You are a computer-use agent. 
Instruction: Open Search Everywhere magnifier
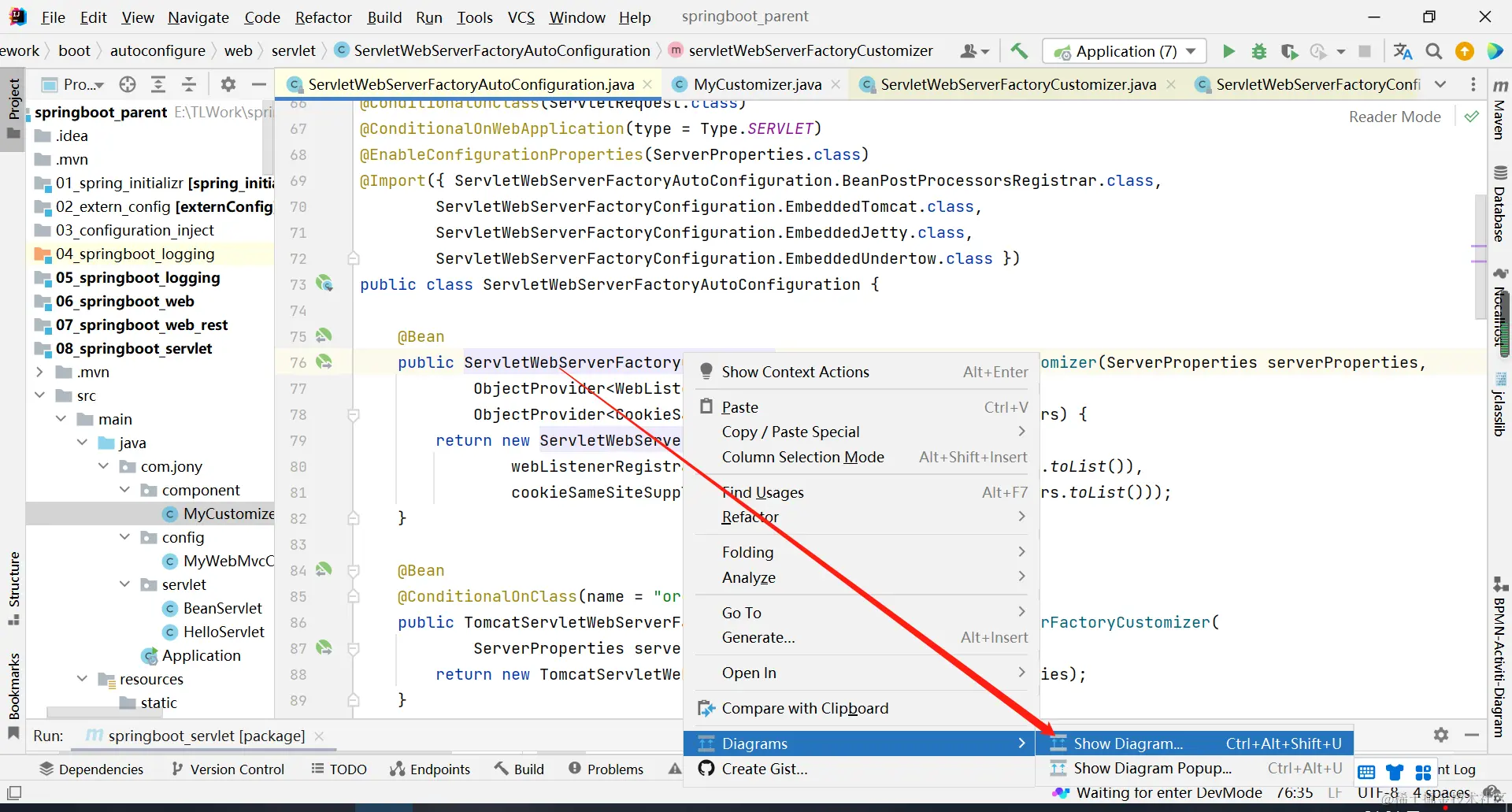[x=1434, y=51]
